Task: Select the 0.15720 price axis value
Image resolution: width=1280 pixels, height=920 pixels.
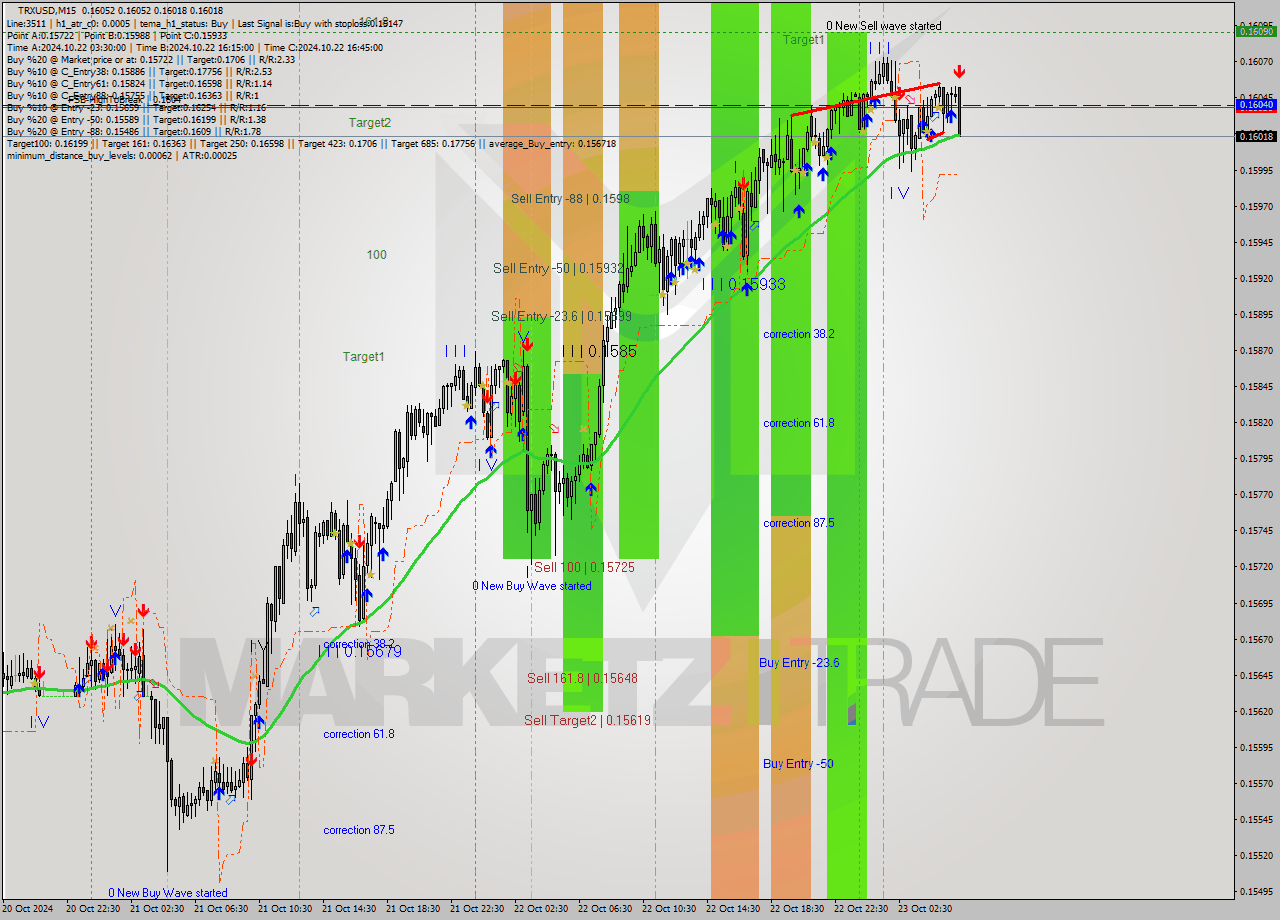Action: (x=1256, y=566)
